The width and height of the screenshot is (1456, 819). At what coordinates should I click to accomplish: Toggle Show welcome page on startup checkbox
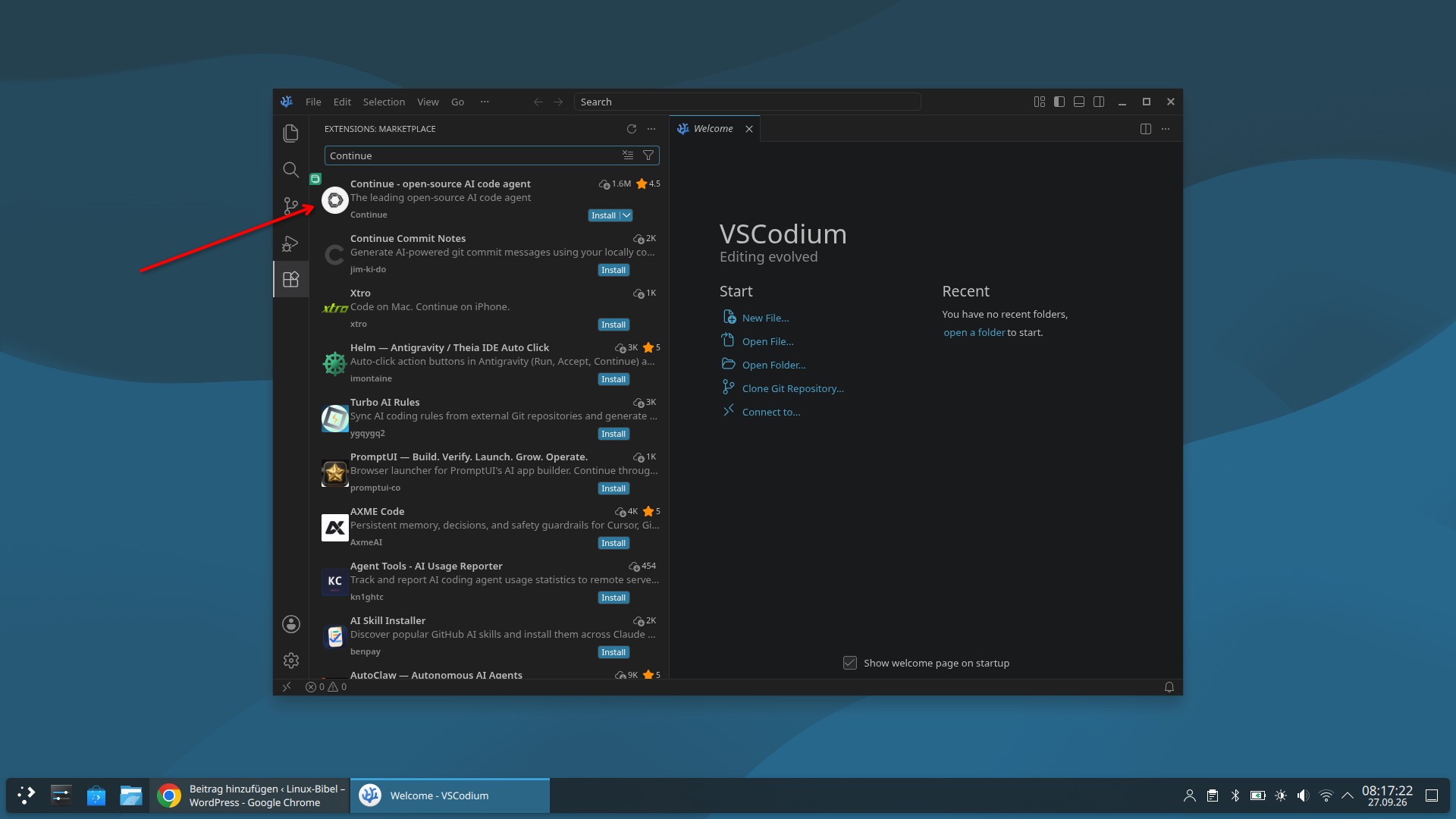point(850,663)
